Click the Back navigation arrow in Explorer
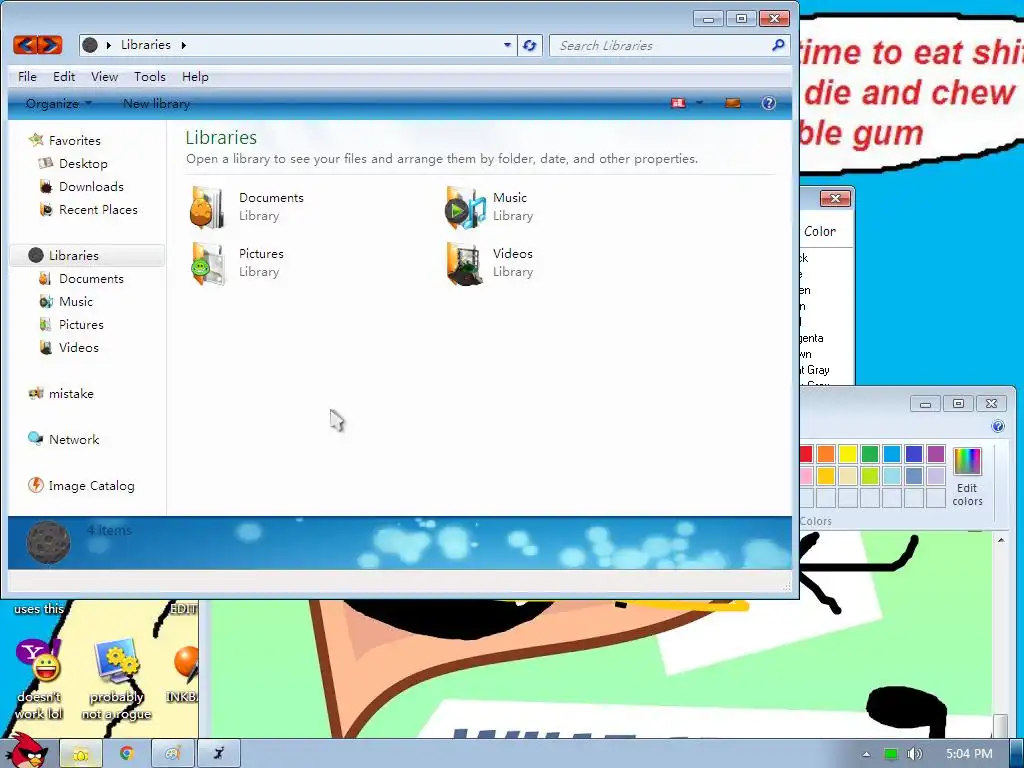 click(x=25, y=45)
